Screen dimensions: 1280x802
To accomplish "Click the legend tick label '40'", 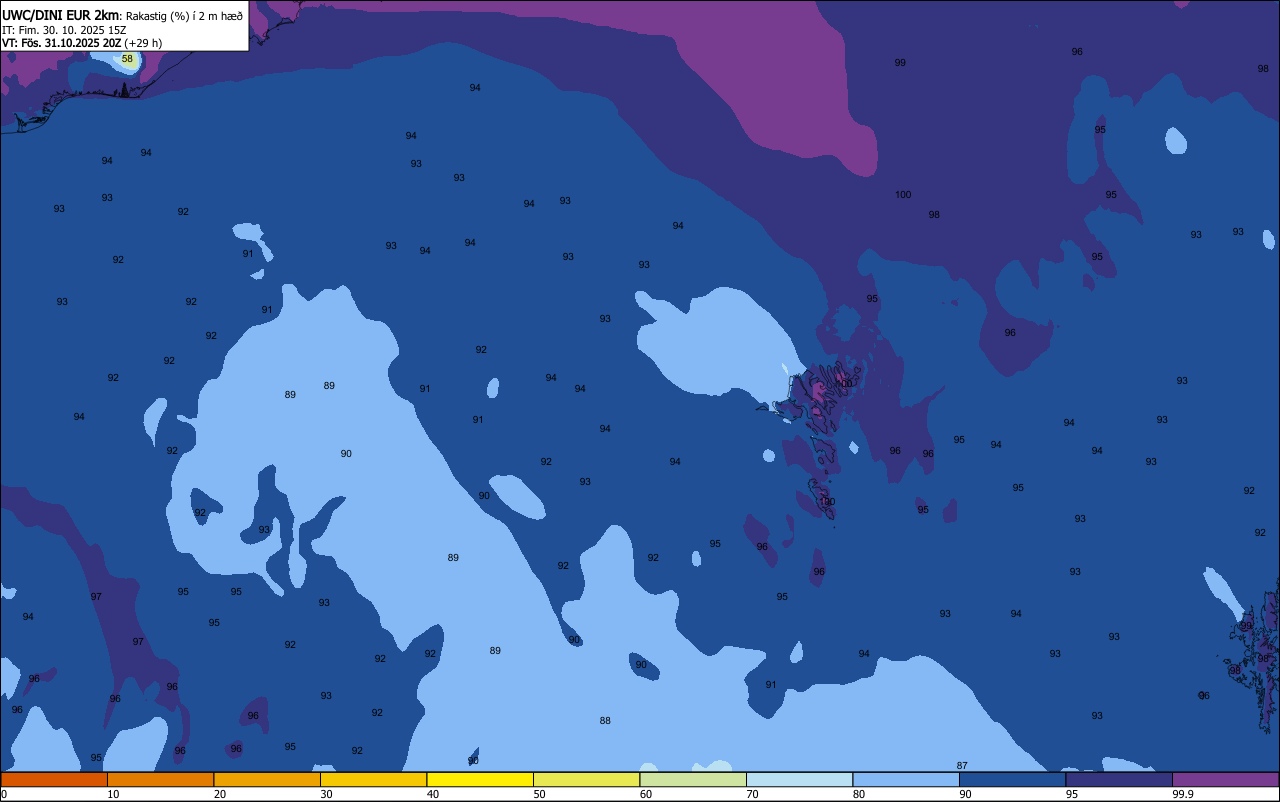I will tap(433, 794).
